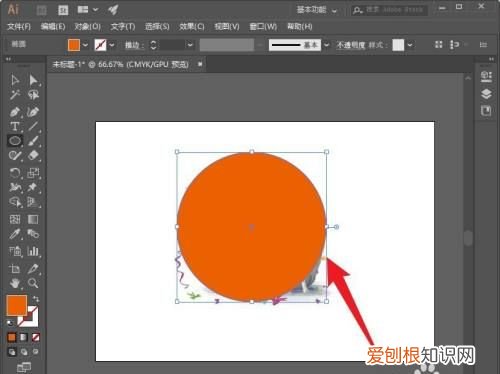Collapse the left toolbar double arrows
Viewport: 500px width, 374px height.
8,59
